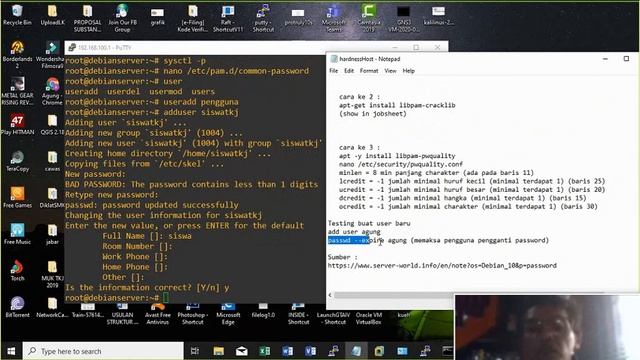Launch Play HITMAN desktop icon
Screen dimensions: 640x360
point(17,124)
